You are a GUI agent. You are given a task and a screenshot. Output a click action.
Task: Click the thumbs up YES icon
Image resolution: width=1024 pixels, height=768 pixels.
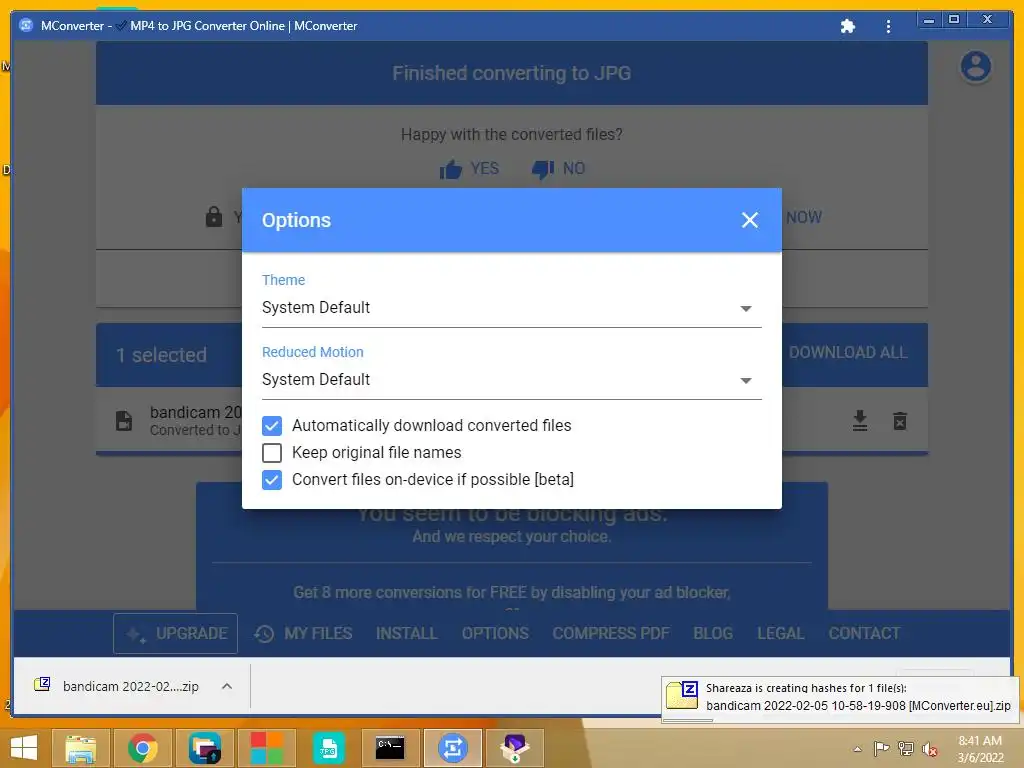tap(451, 169)
